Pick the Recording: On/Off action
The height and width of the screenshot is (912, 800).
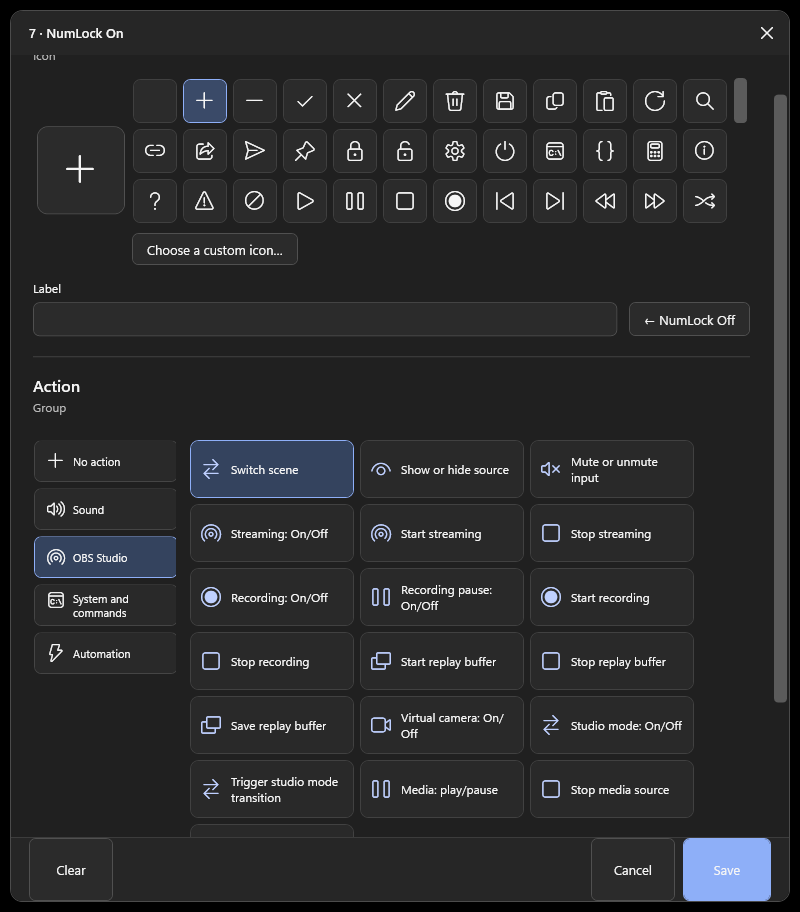pos(272,597)
